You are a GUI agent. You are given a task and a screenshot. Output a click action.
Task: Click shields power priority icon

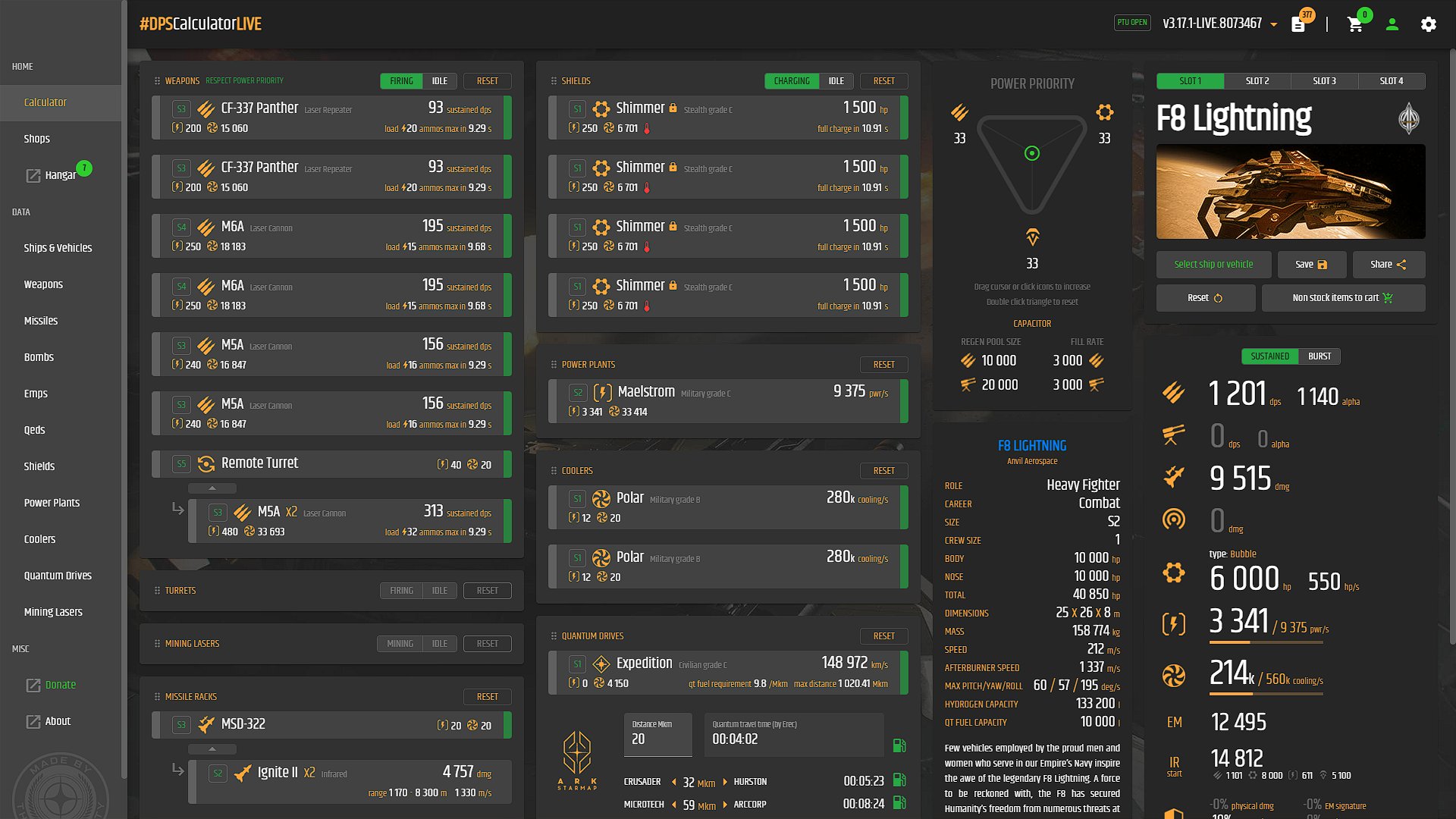tap(1104, 113)
